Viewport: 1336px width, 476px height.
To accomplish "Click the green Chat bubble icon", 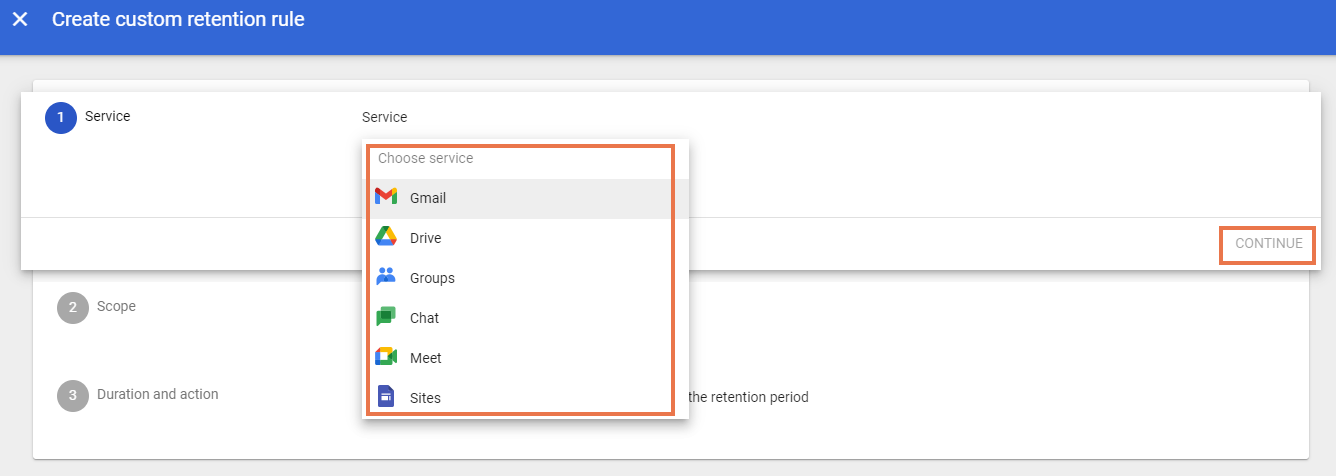I will (386, 317).
